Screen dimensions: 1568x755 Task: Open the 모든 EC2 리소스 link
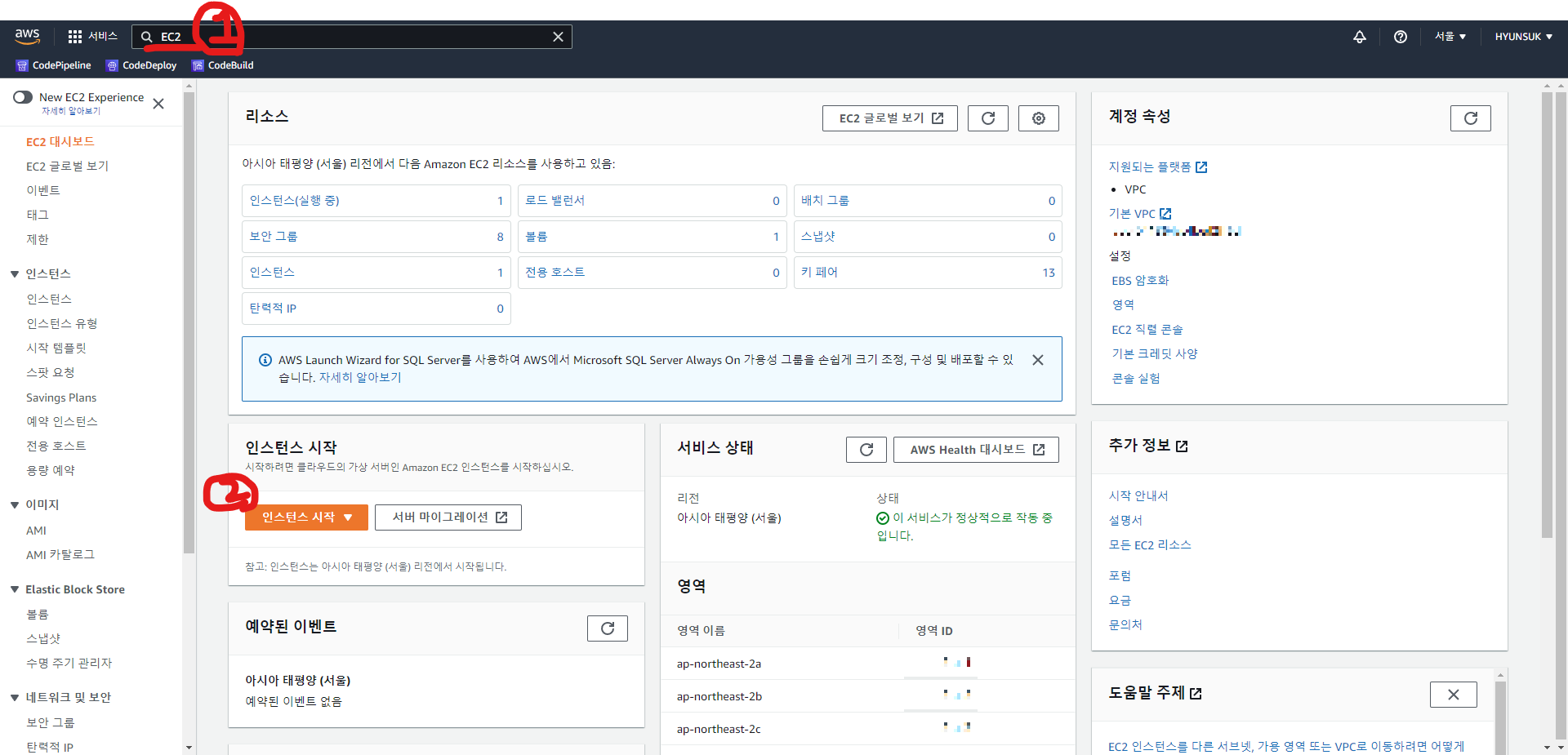tap(1150, 545)
